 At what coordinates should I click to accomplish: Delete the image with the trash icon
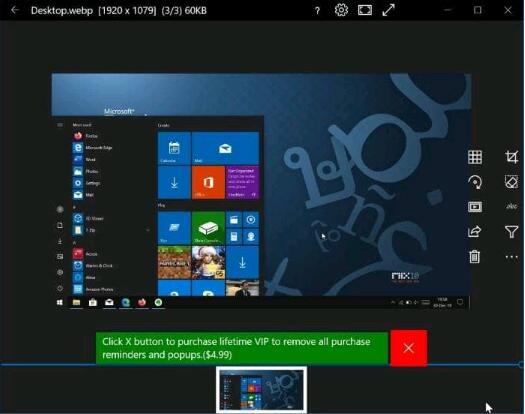(x=474, y=257)
